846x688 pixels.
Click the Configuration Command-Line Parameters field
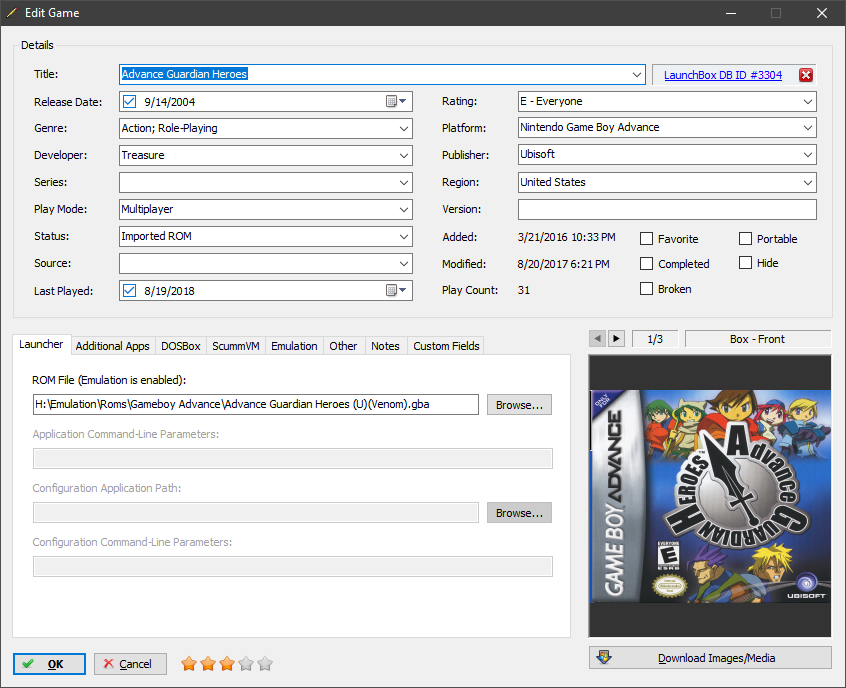pos(292,567)
